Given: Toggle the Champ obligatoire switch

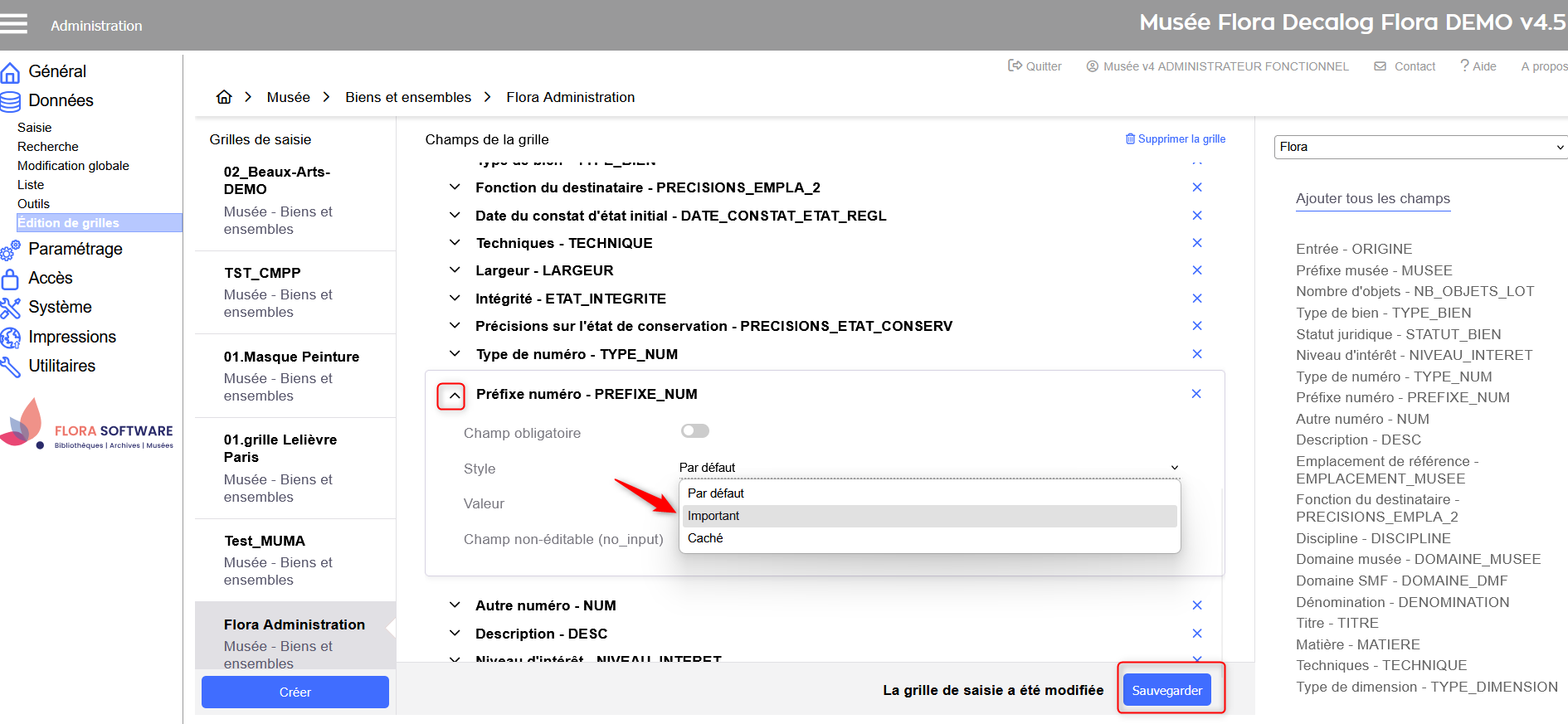Looking at the screenshot, I should click(694, 431).
